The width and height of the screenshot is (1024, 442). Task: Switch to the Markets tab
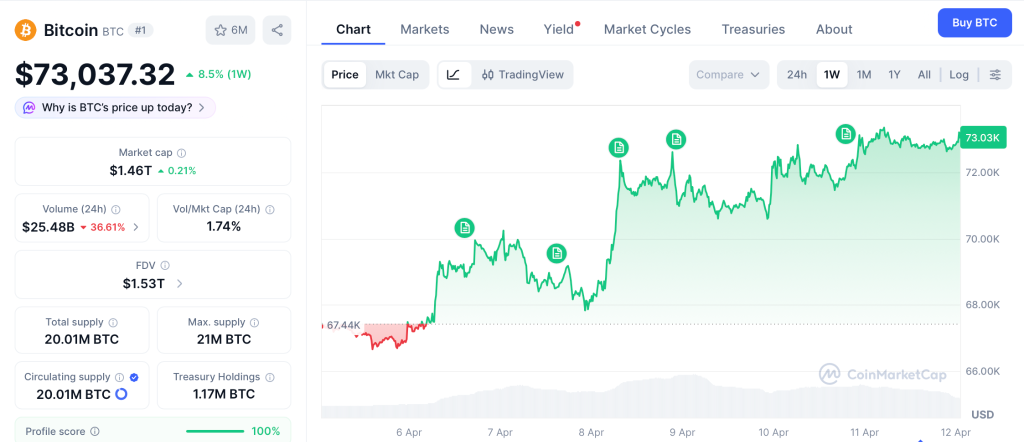point(425,29)
